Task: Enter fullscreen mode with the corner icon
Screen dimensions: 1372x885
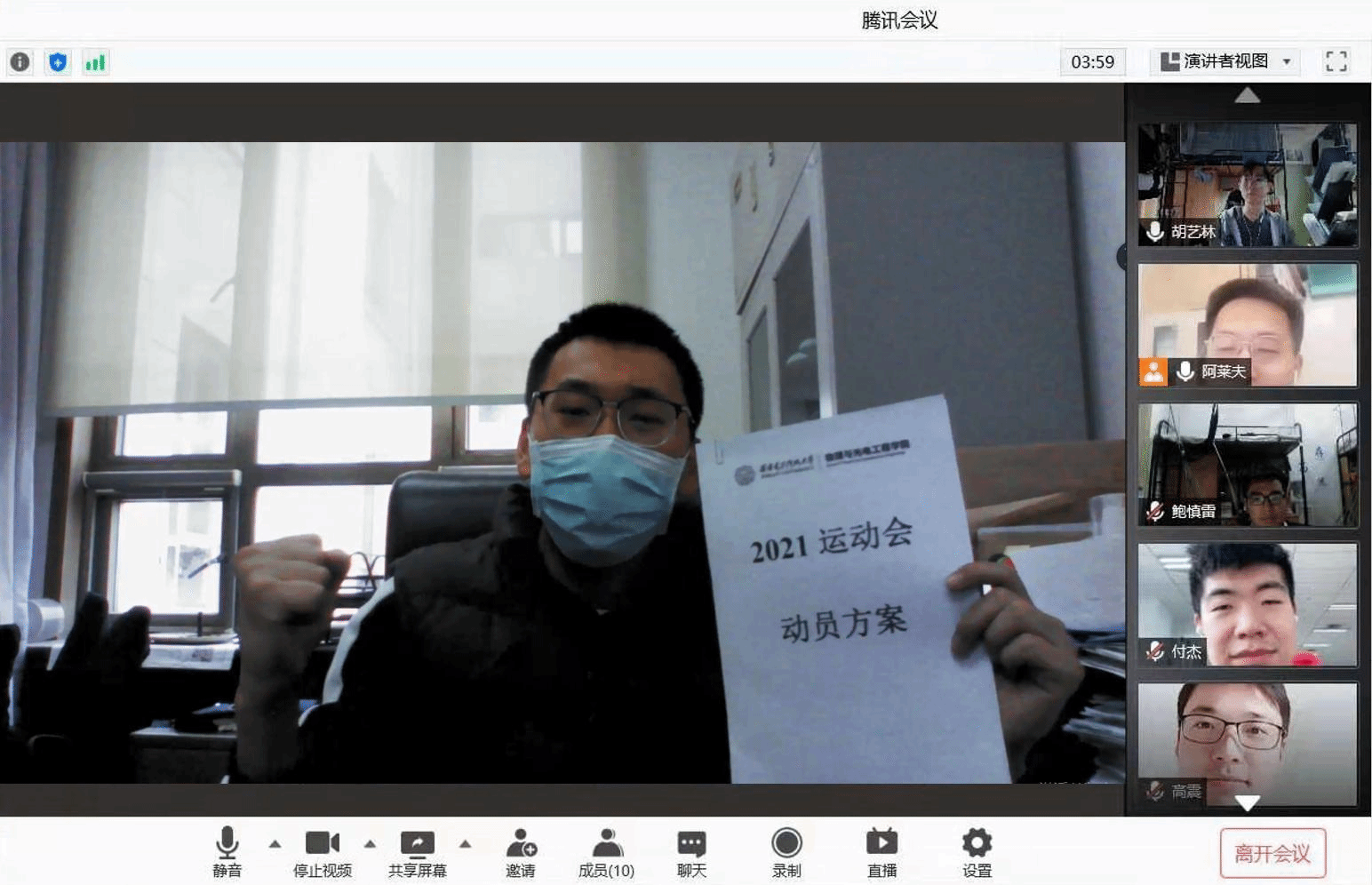Action: [x=1336, y=61]
